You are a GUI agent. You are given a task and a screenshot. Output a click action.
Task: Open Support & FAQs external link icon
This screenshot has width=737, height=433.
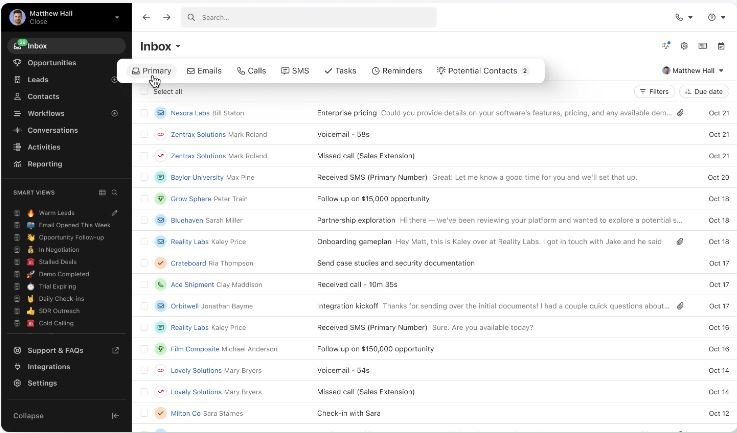click(115, 350)
